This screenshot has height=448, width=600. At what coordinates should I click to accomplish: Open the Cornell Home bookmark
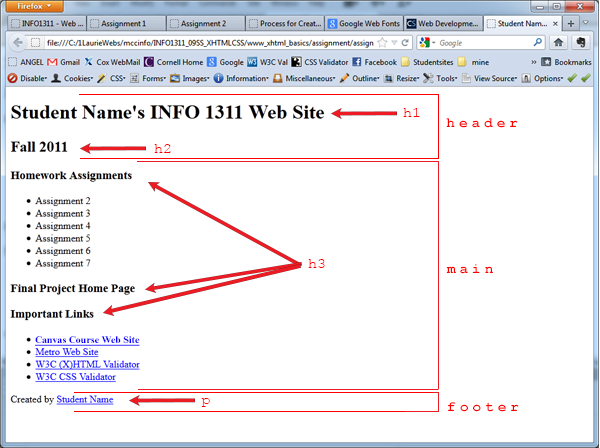173,62
